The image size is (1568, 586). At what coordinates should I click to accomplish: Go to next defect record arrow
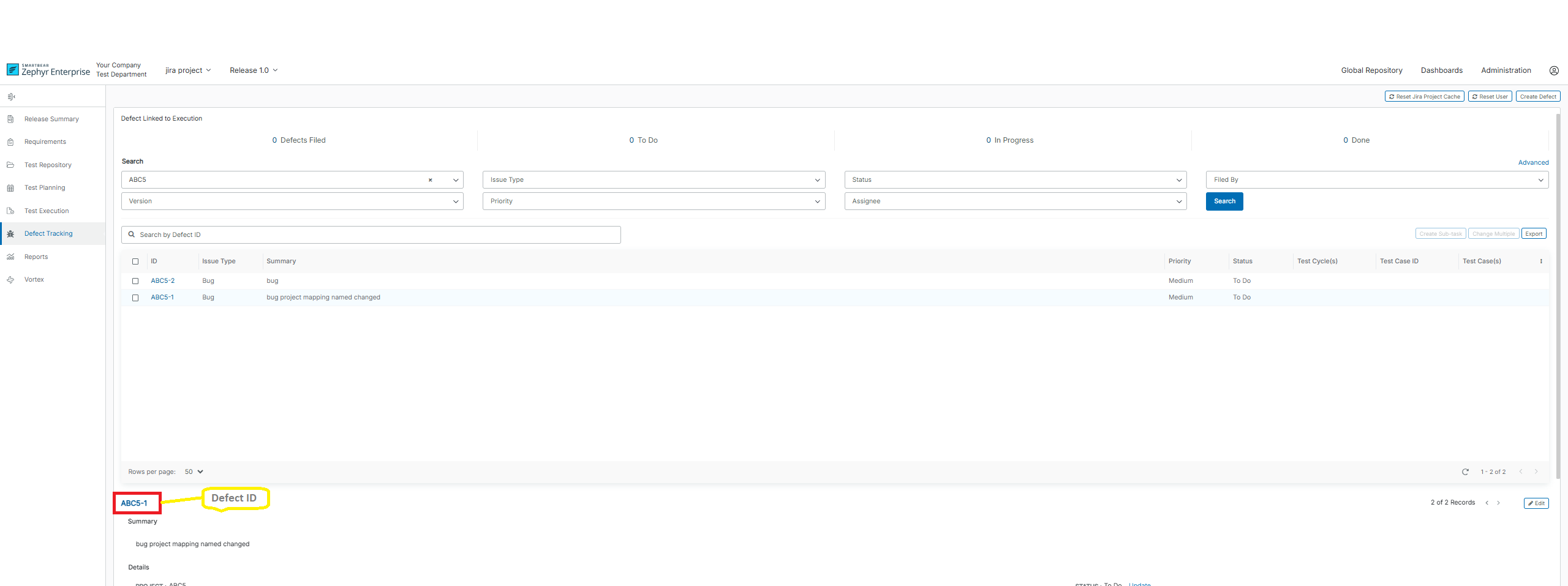coord(1499,503)
